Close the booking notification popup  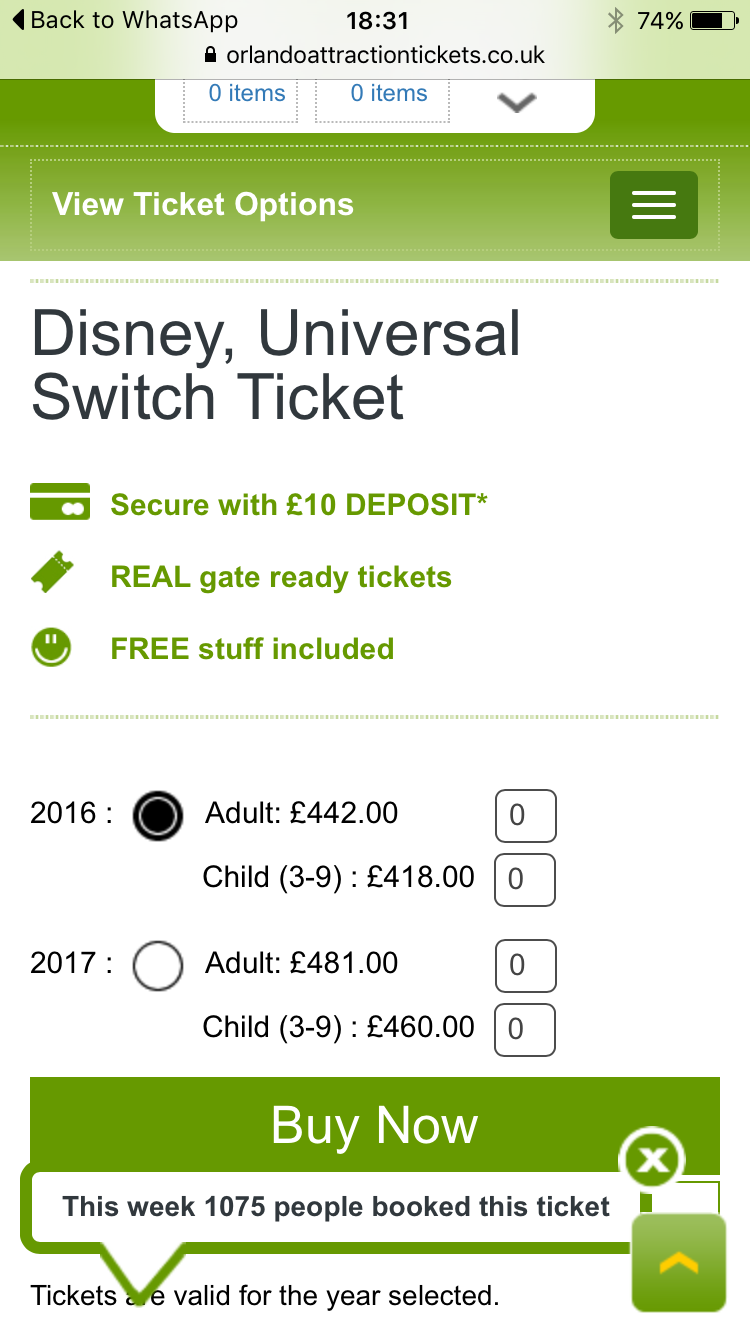pyautogui.click(x=652, y=1160)
